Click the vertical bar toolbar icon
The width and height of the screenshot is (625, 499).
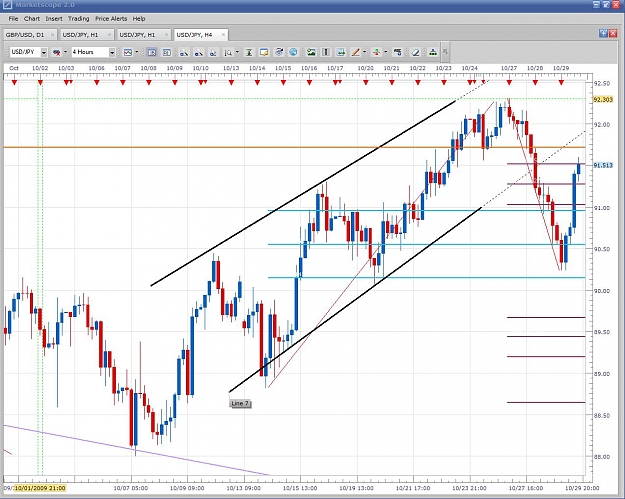[326, 52]
